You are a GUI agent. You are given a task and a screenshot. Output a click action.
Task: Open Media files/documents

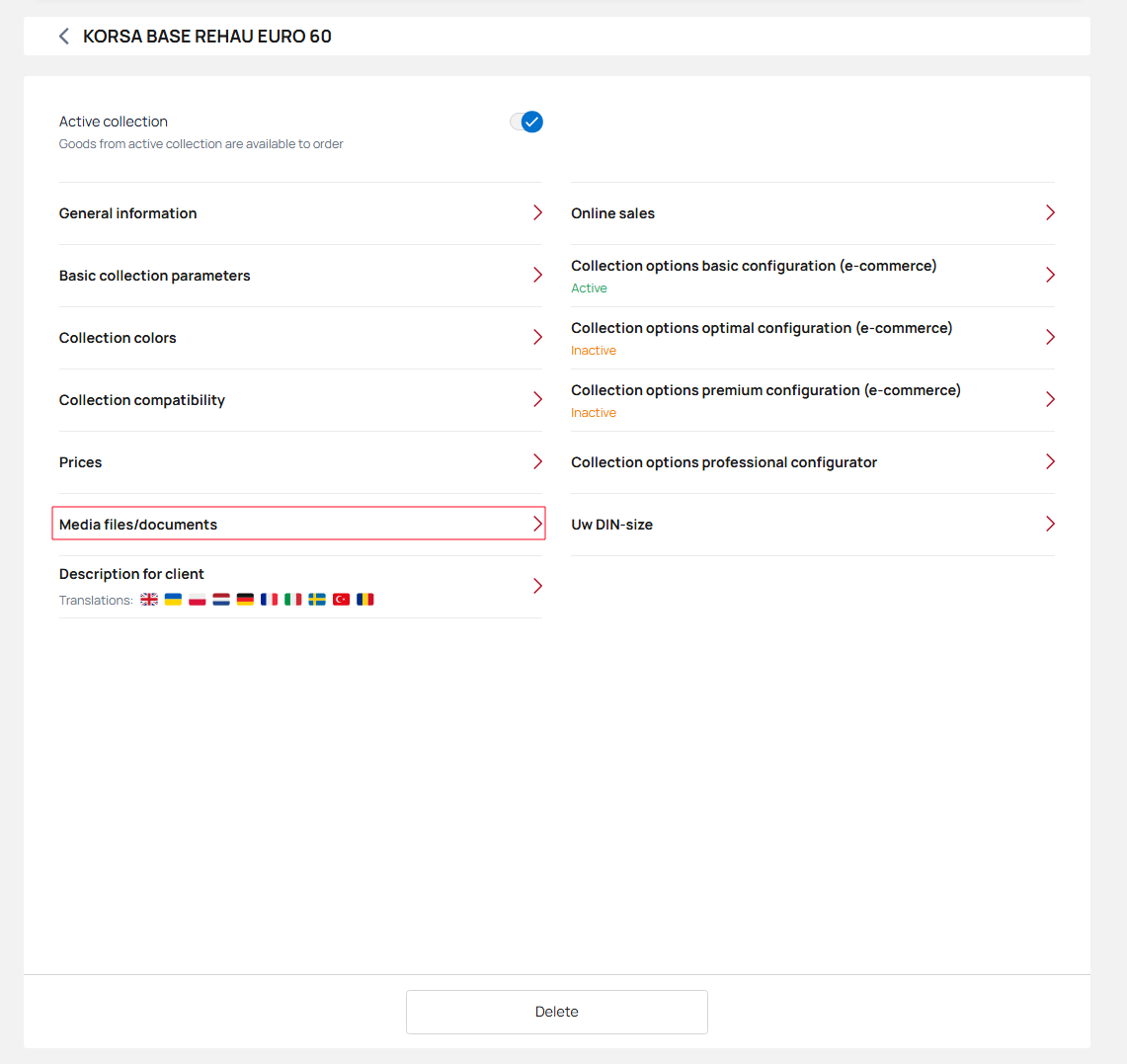pyautogui.click(x=298, y=524)
